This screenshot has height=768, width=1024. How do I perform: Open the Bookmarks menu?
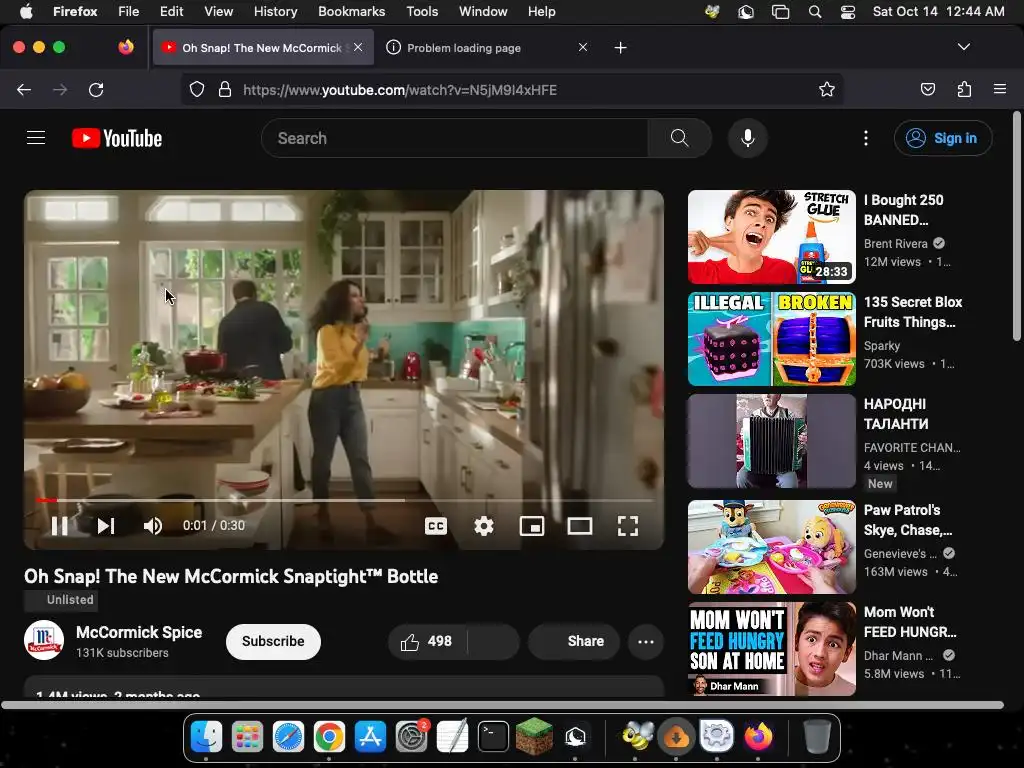point(351,12)
